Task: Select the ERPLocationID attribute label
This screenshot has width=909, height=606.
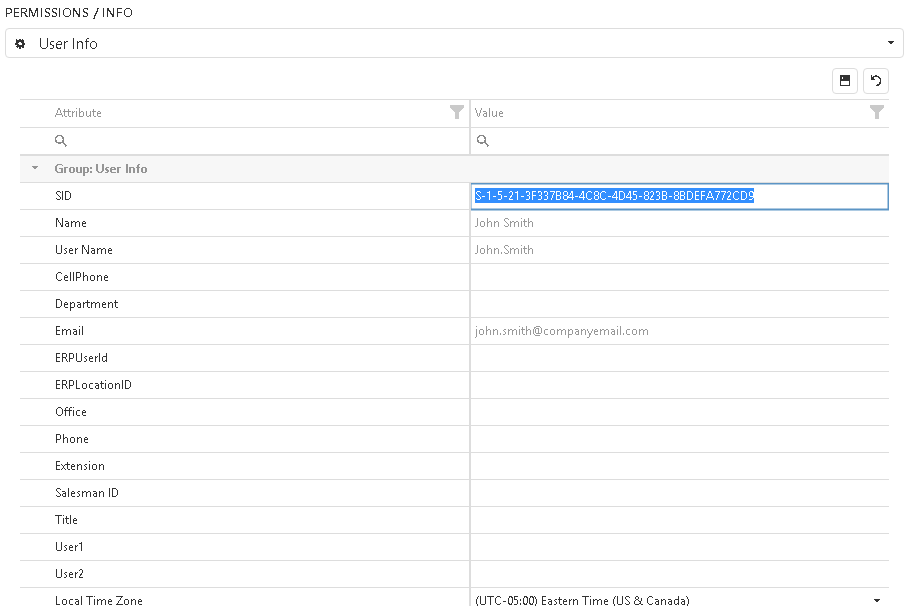Action: (93, 385)
